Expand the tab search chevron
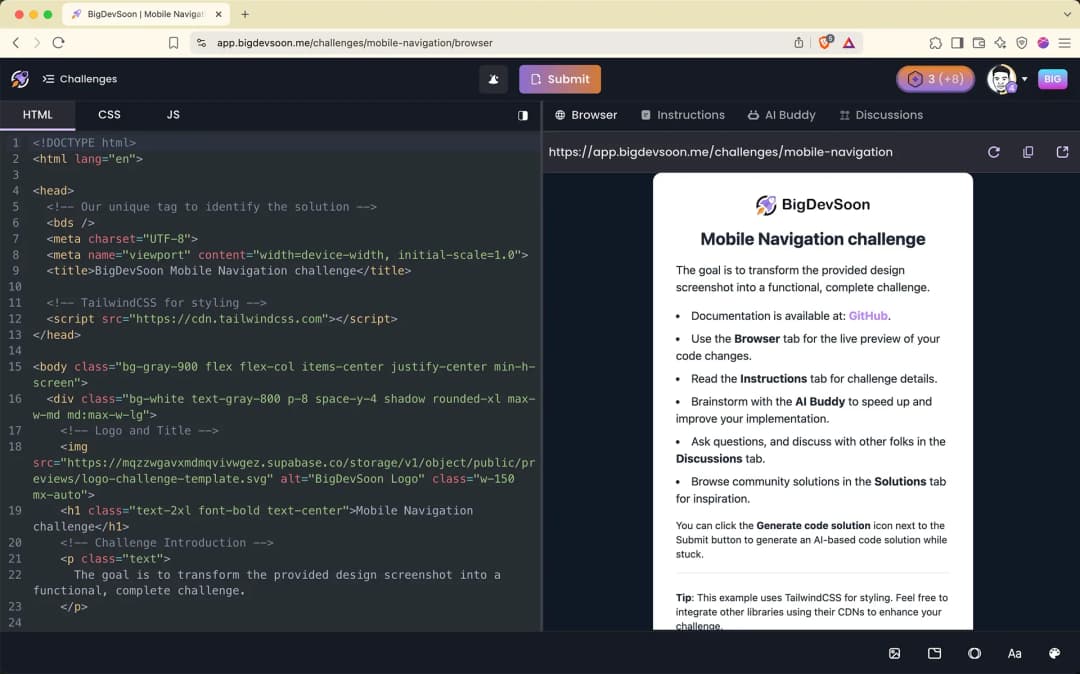 coord(1067,14)
